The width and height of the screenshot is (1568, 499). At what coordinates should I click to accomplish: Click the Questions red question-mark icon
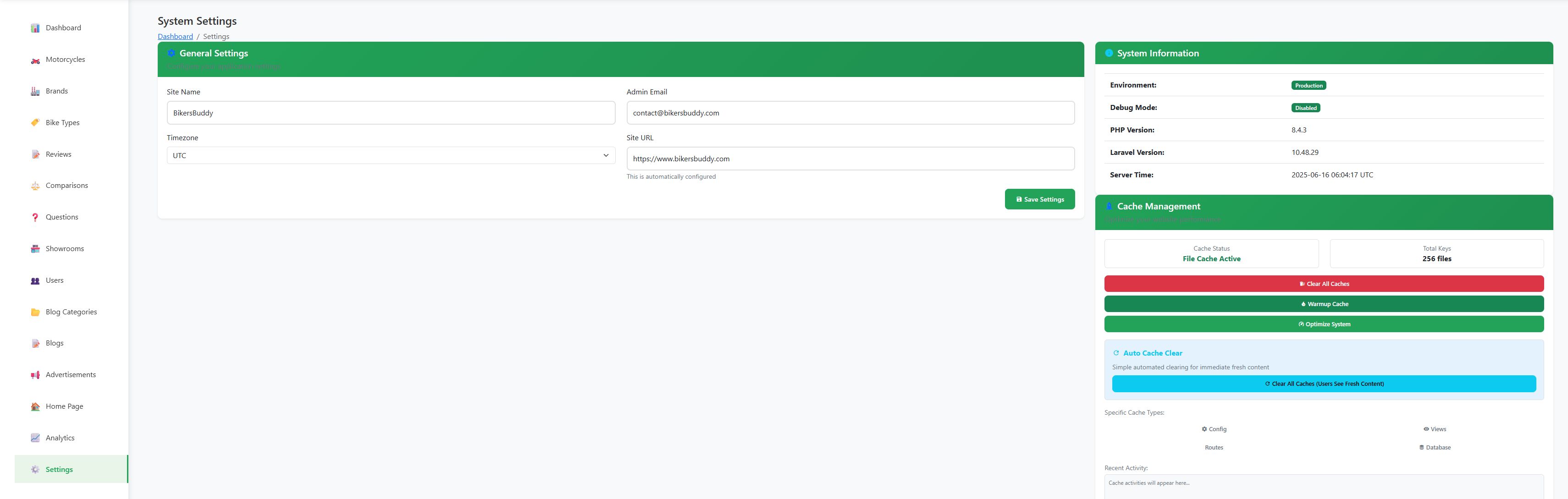35,217
